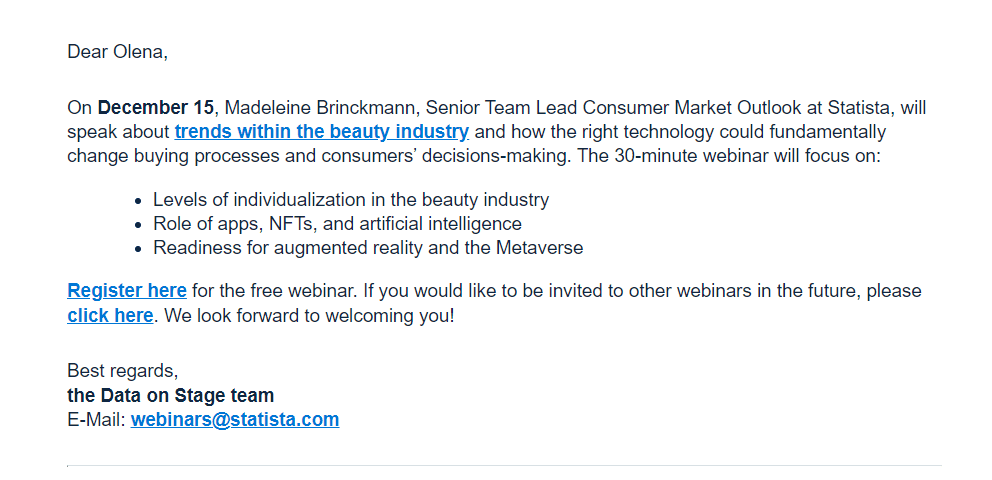Open the click here webinar invitation link

[x=110, y=315]
